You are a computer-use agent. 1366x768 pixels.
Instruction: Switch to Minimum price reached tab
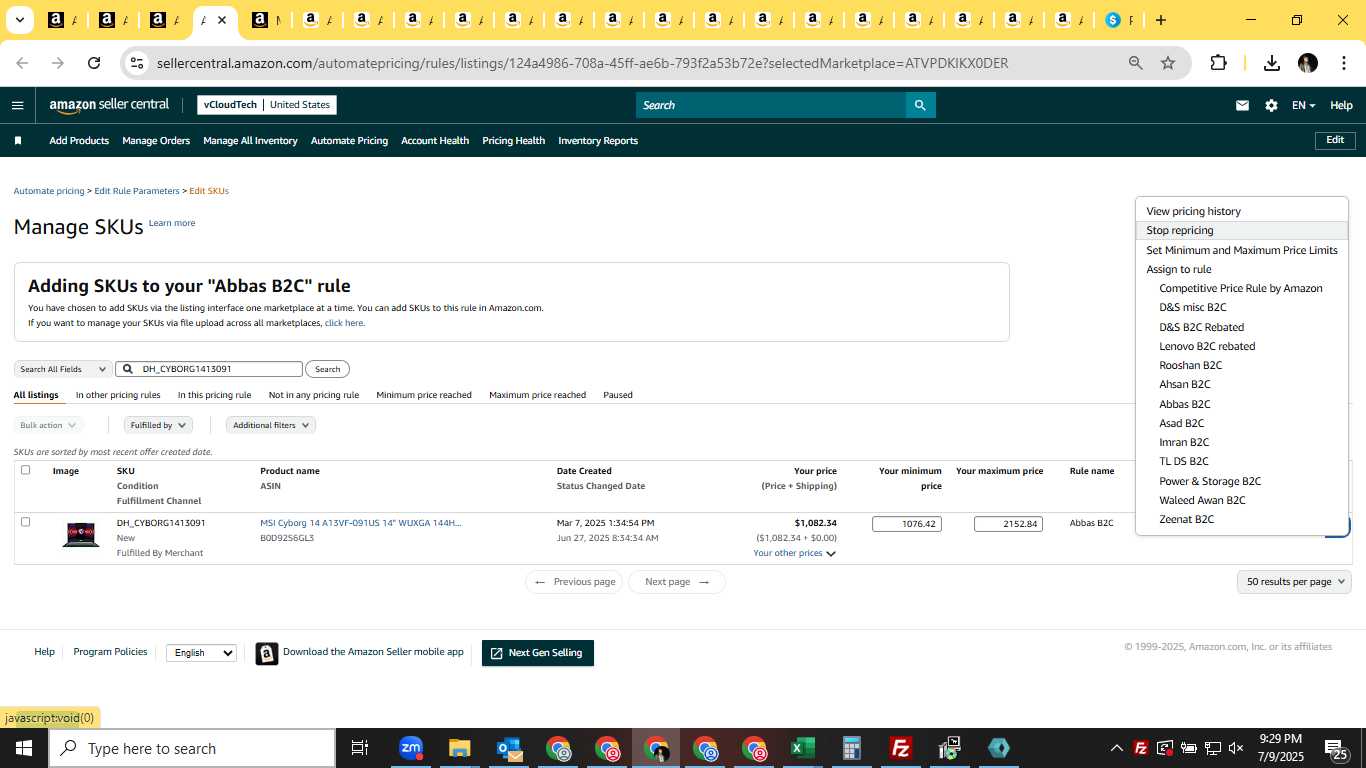coord(424,395)
